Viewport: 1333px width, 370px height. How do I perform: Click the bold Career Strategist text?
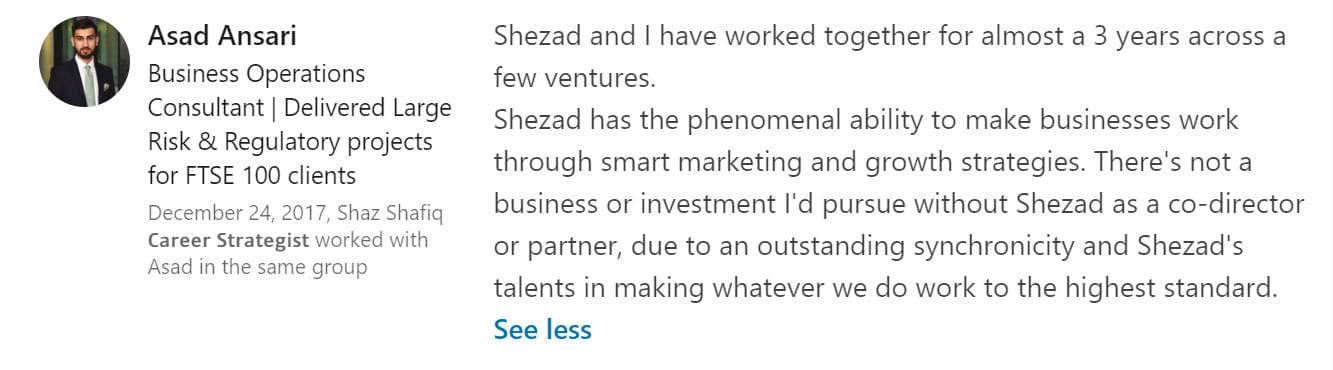228,240
